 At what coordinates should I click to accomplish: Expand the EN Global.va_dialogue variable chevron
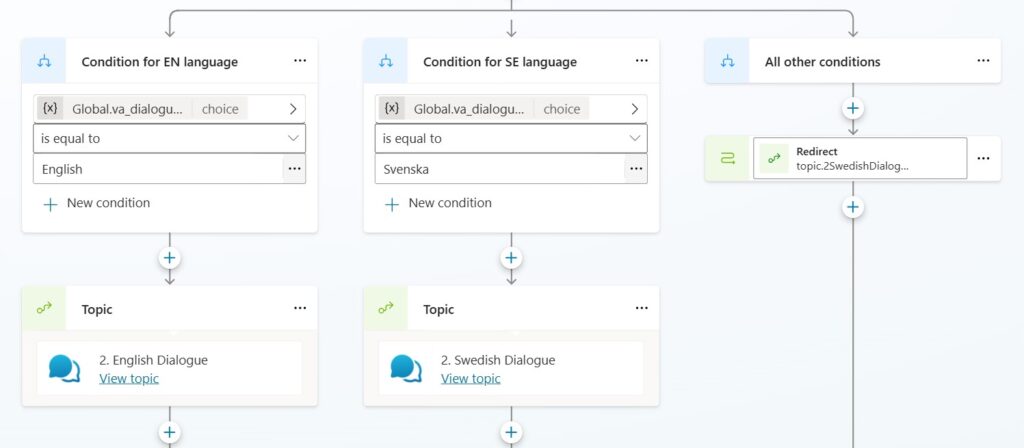(x=293, y=108)
